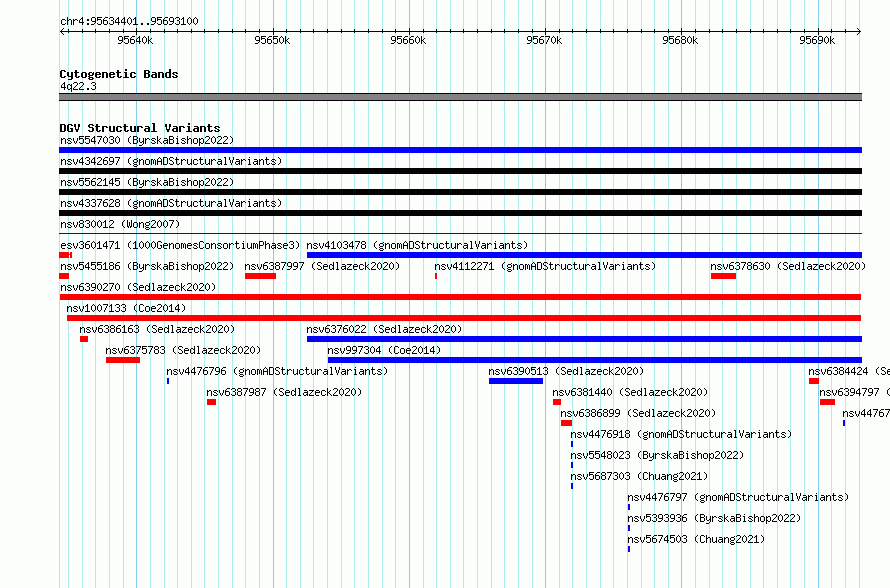This screenshot has height=588, width=890.
Task: Click the 95670k ruler position label
Action: point(544,40)
